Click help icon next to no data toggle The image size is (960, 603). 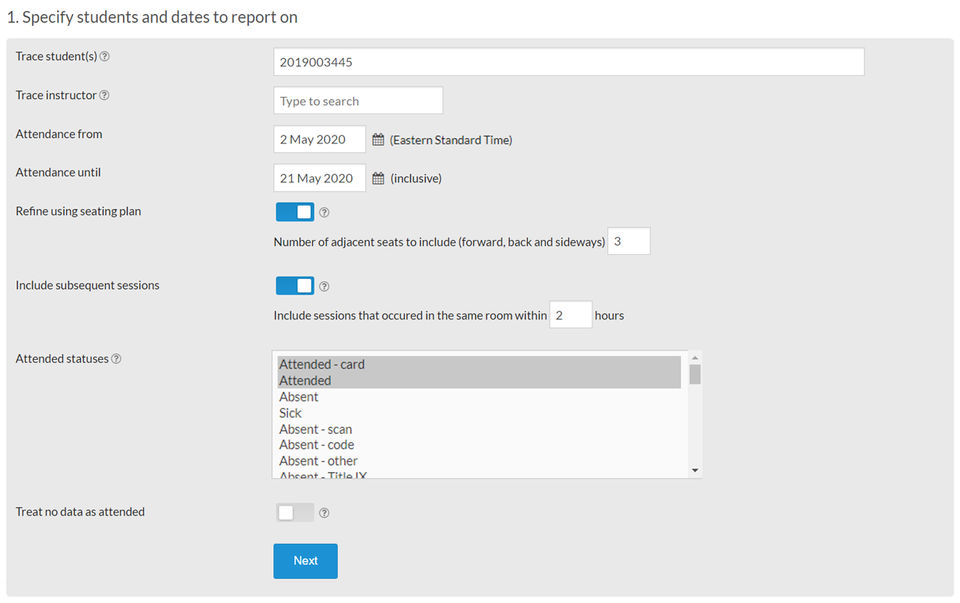(x=324, y=513)
